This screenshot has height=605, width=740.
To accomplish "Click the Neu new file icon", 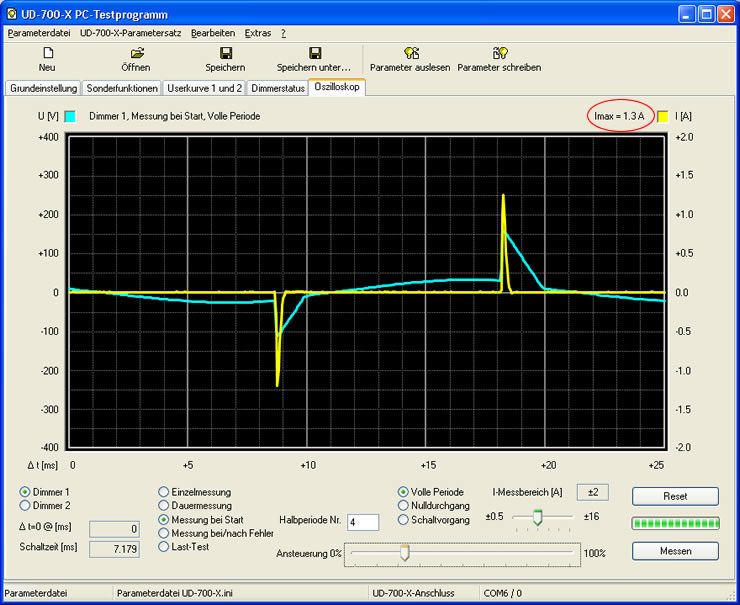I will tap(47, 53).
